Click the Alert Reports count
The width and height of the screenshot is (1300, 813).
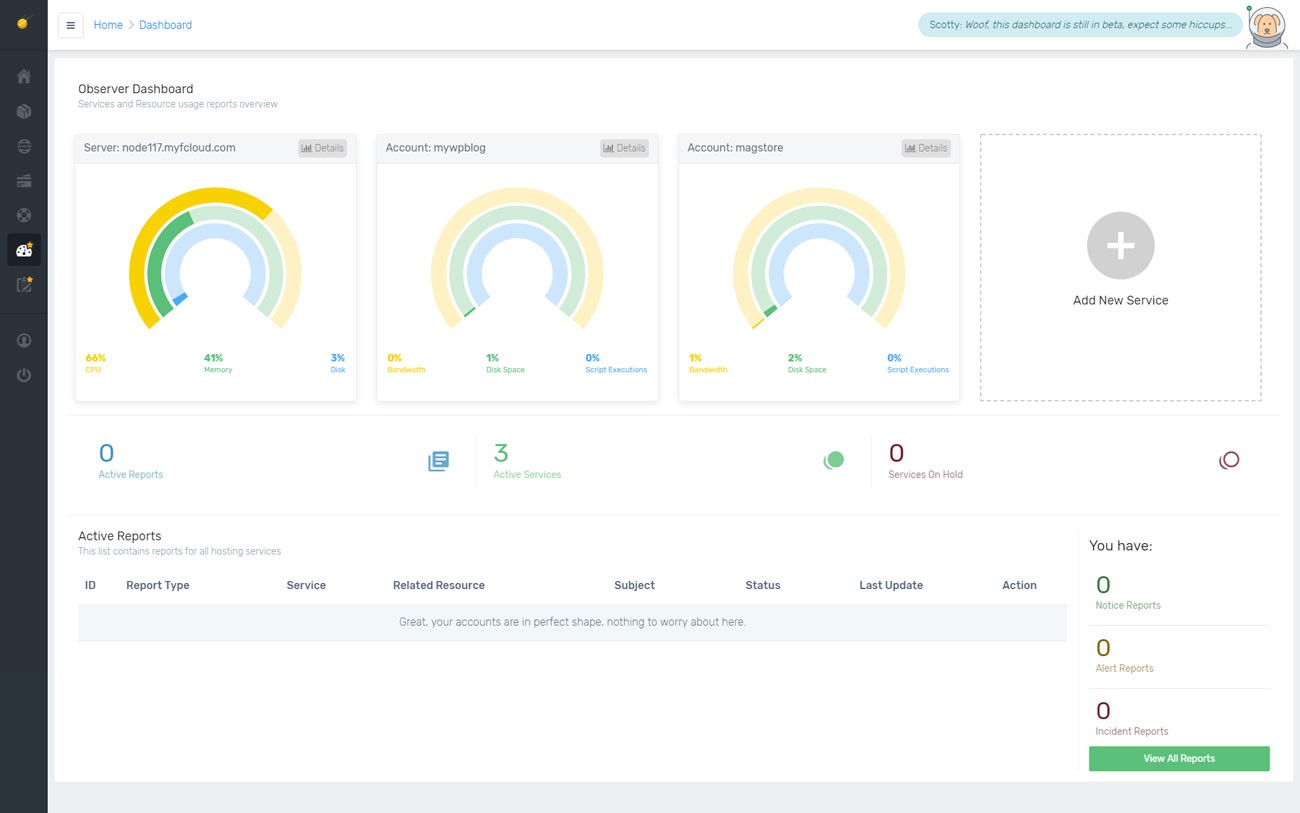coord(1103,648)
